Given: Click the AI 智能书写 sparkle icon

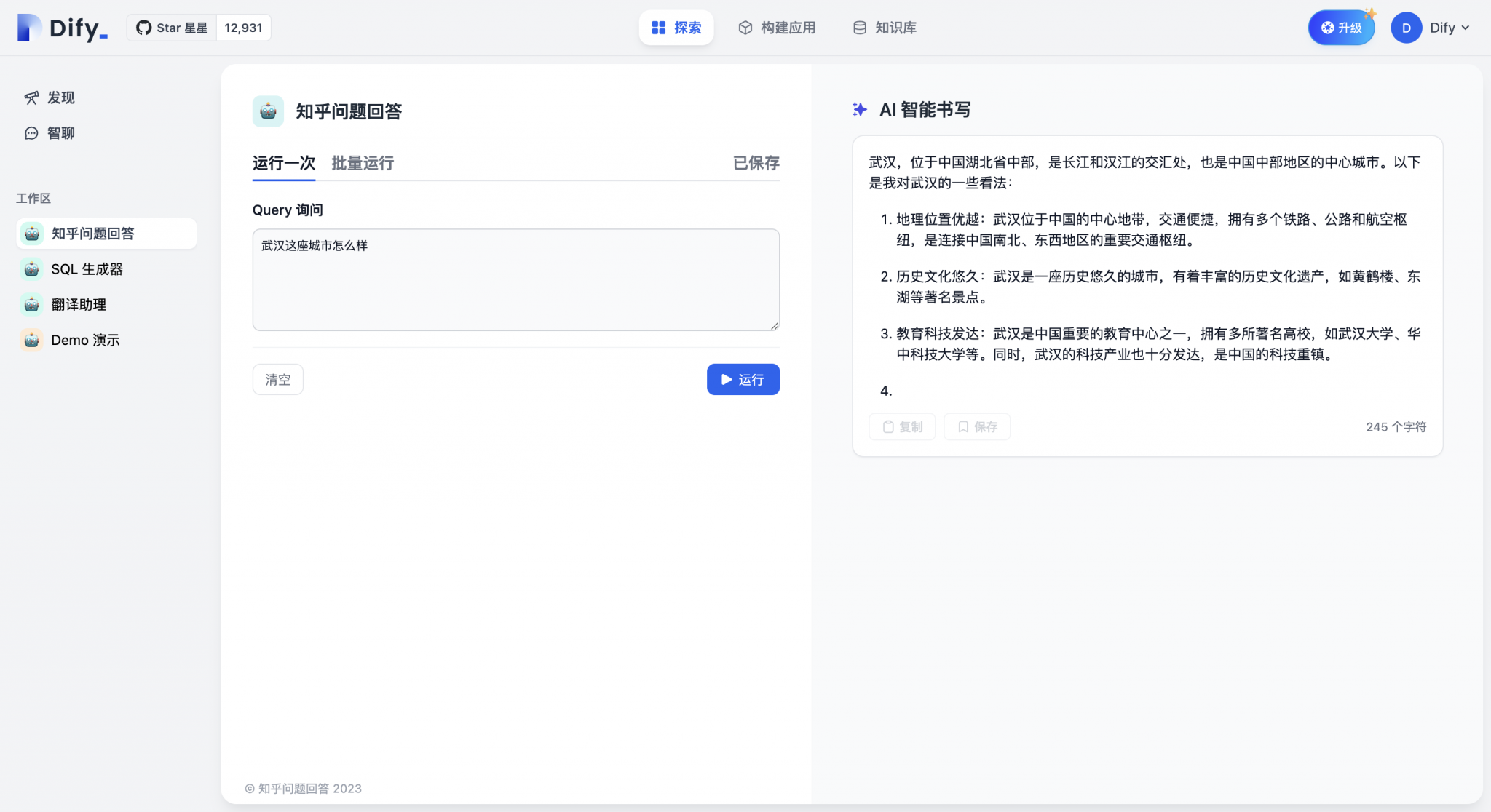Looking at the screenshot, I should (861, 109).
